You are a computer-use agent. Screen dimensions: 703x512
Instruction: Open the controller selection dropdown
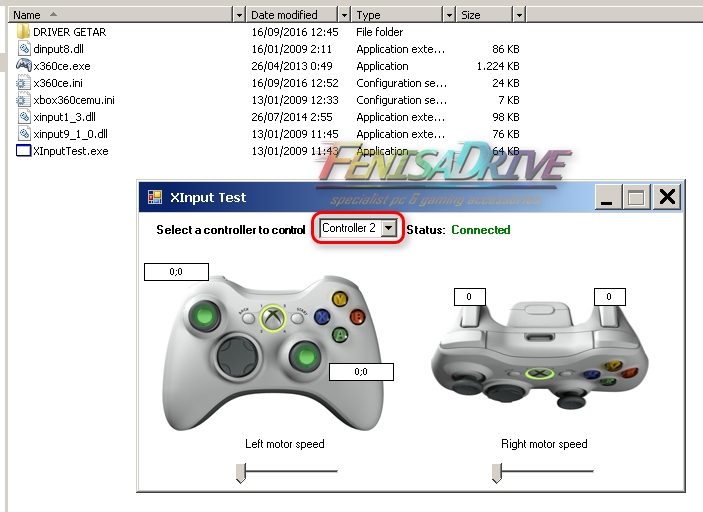[389, 228]
